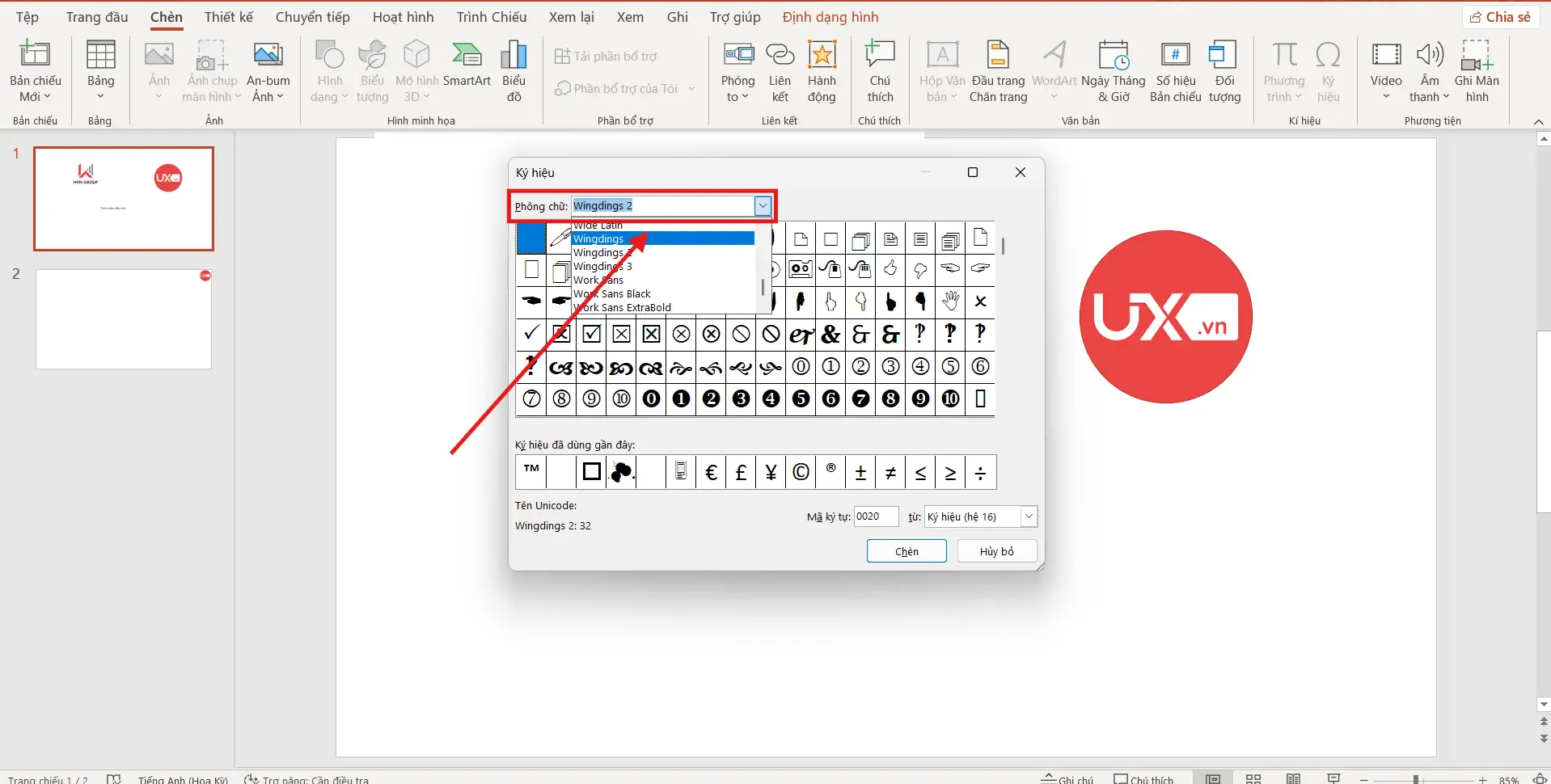Toggle Chú thích comments in status bar
The height and width of the screenshot is (784, 1551).
(1143, 779)
